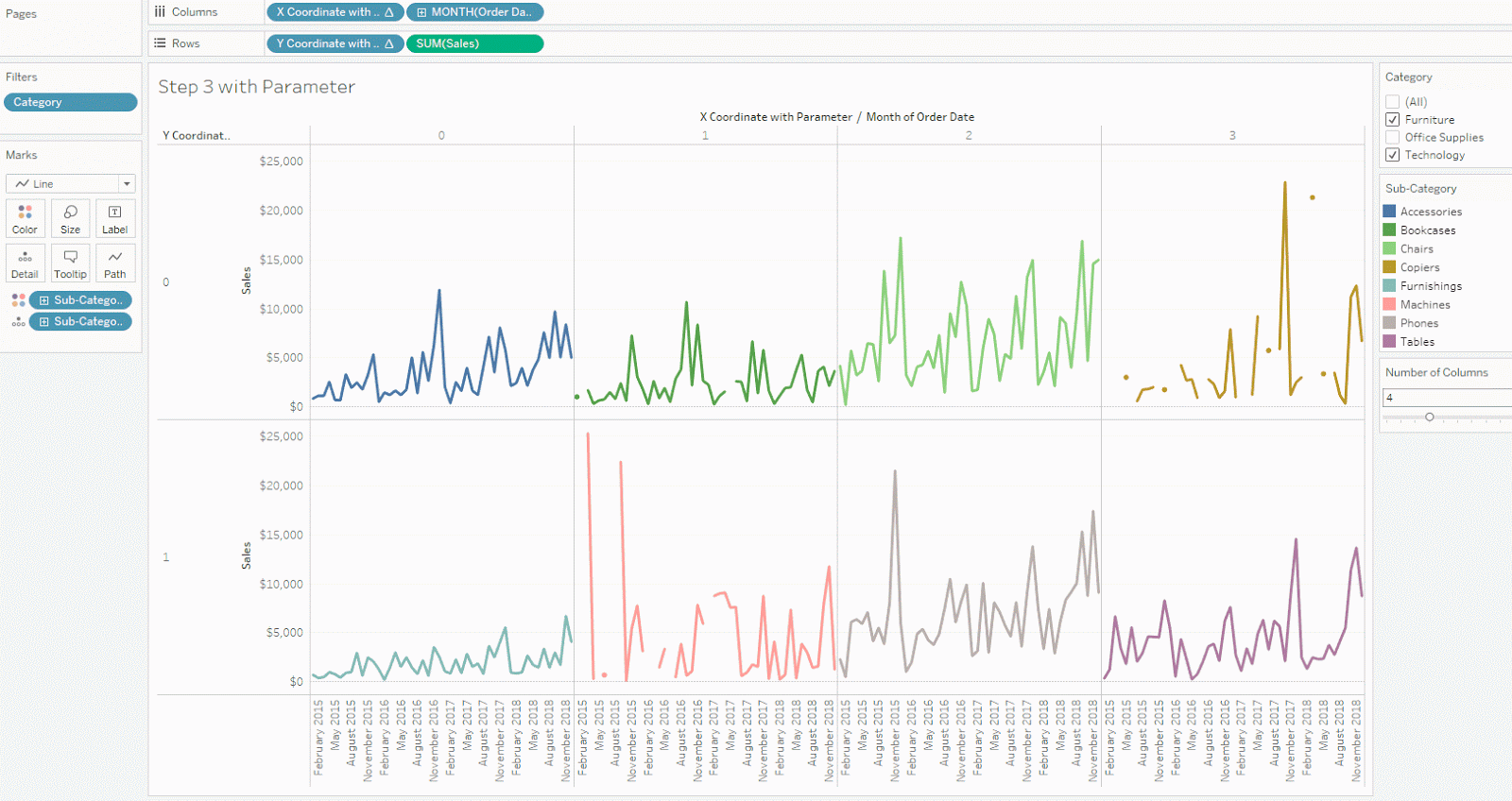
Task: Check the Office Supplies checkbox
Action: (x=1392, y=137)
